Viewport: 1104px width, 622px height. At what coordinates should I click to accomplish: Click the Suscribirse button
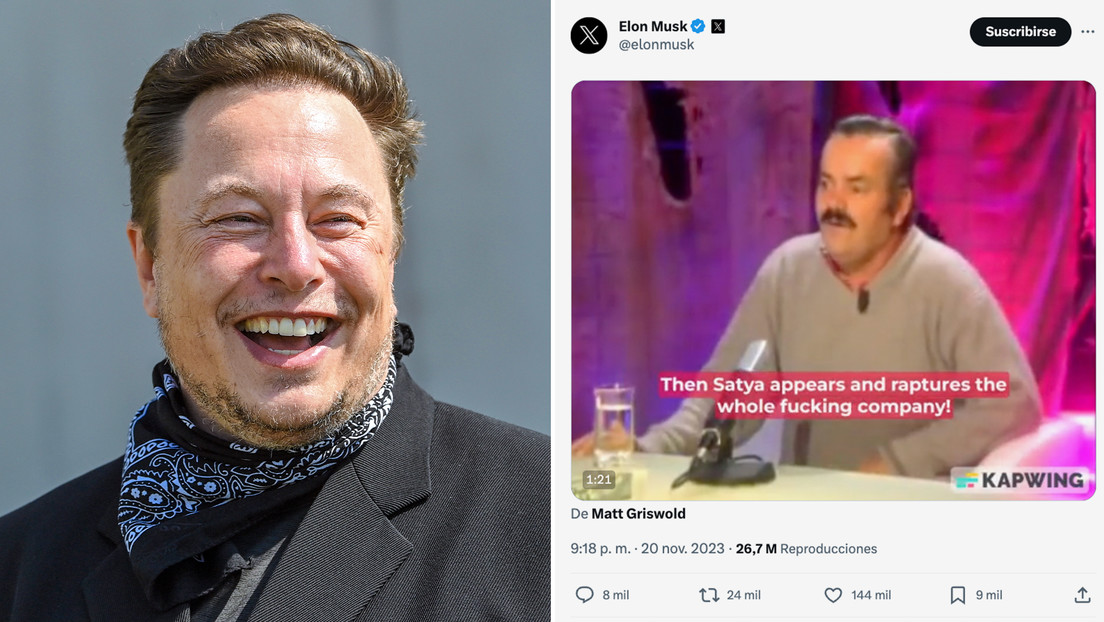1020,31
